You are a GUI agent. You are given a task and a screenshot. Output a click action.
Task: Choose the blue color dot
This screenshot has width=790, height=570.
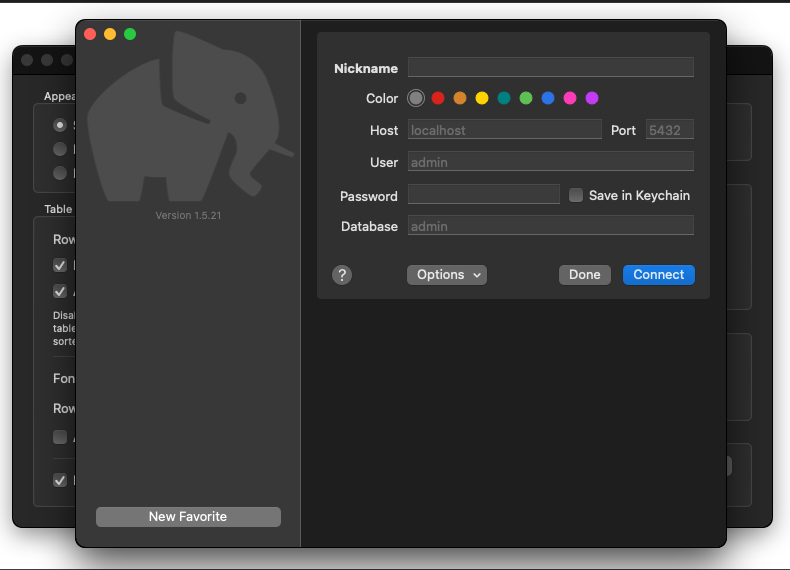(x=548, y=98)
